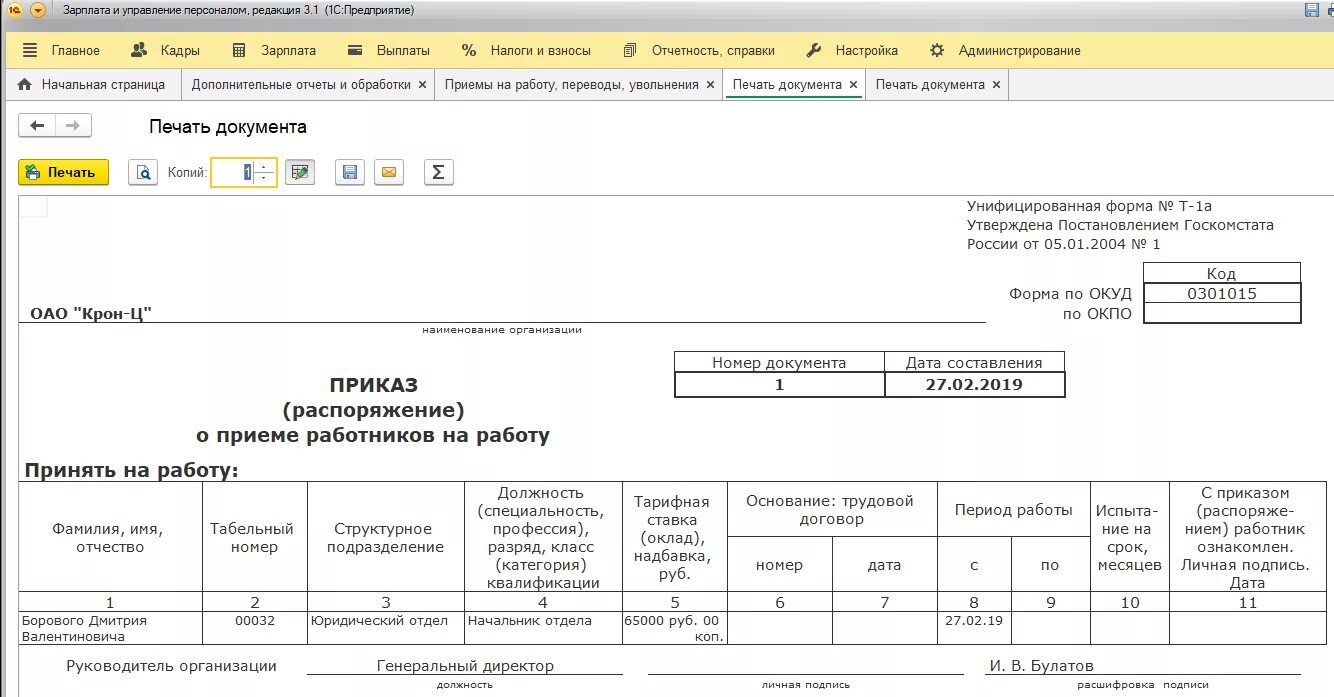Go back with the left arrow
The width and height of the screenshot is (1334, 697).
37,126
